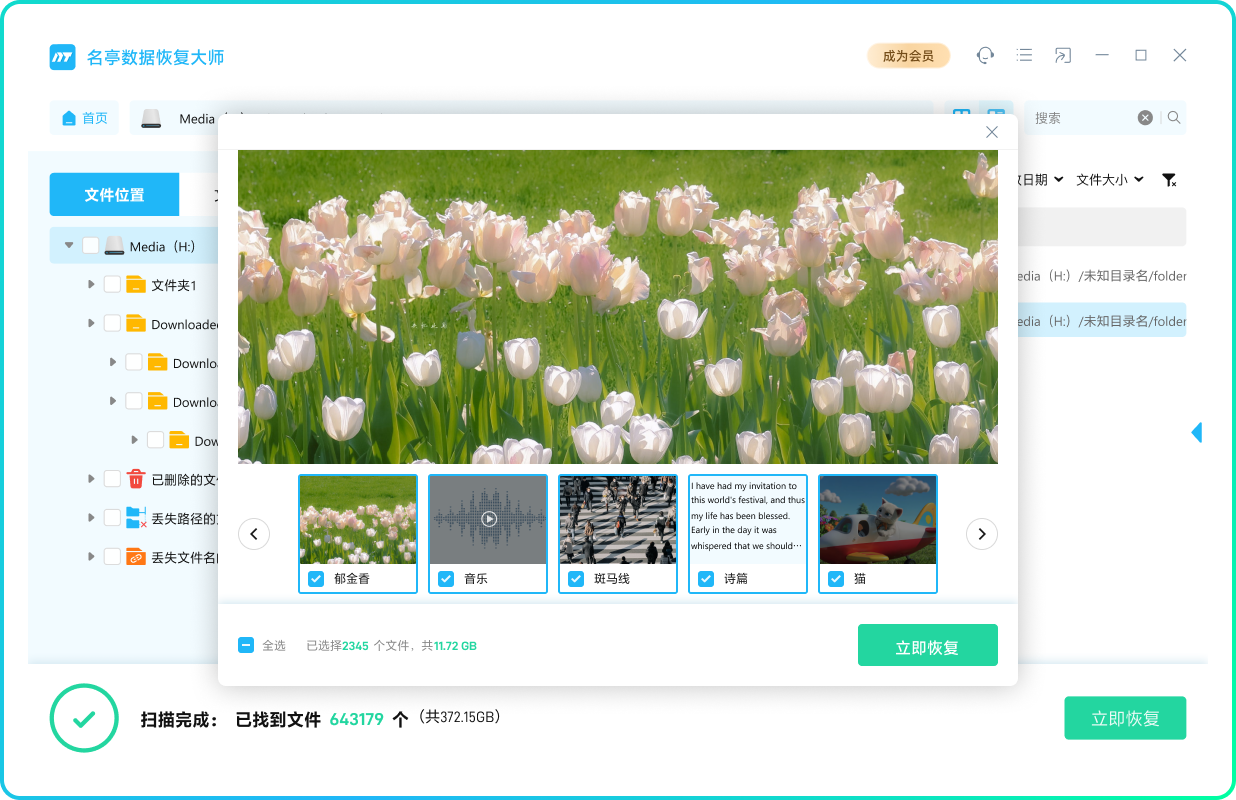Viewport: 1236px width, 800px height.
Task: Open the hamburger menu icon in title bar
Action: [x=1024, y=55]
